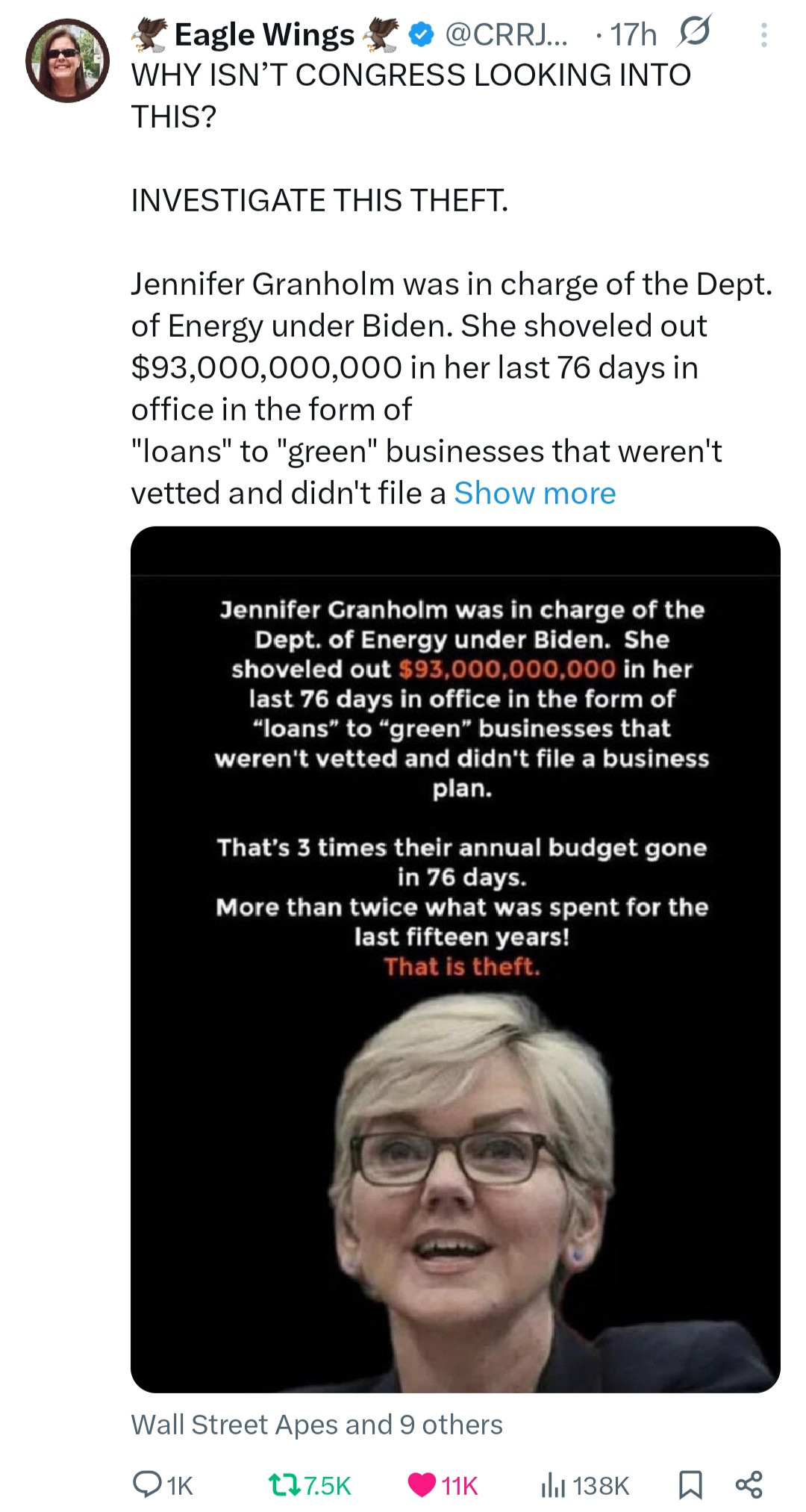Tap the reply speech bubble icon

coord(146,1484)
